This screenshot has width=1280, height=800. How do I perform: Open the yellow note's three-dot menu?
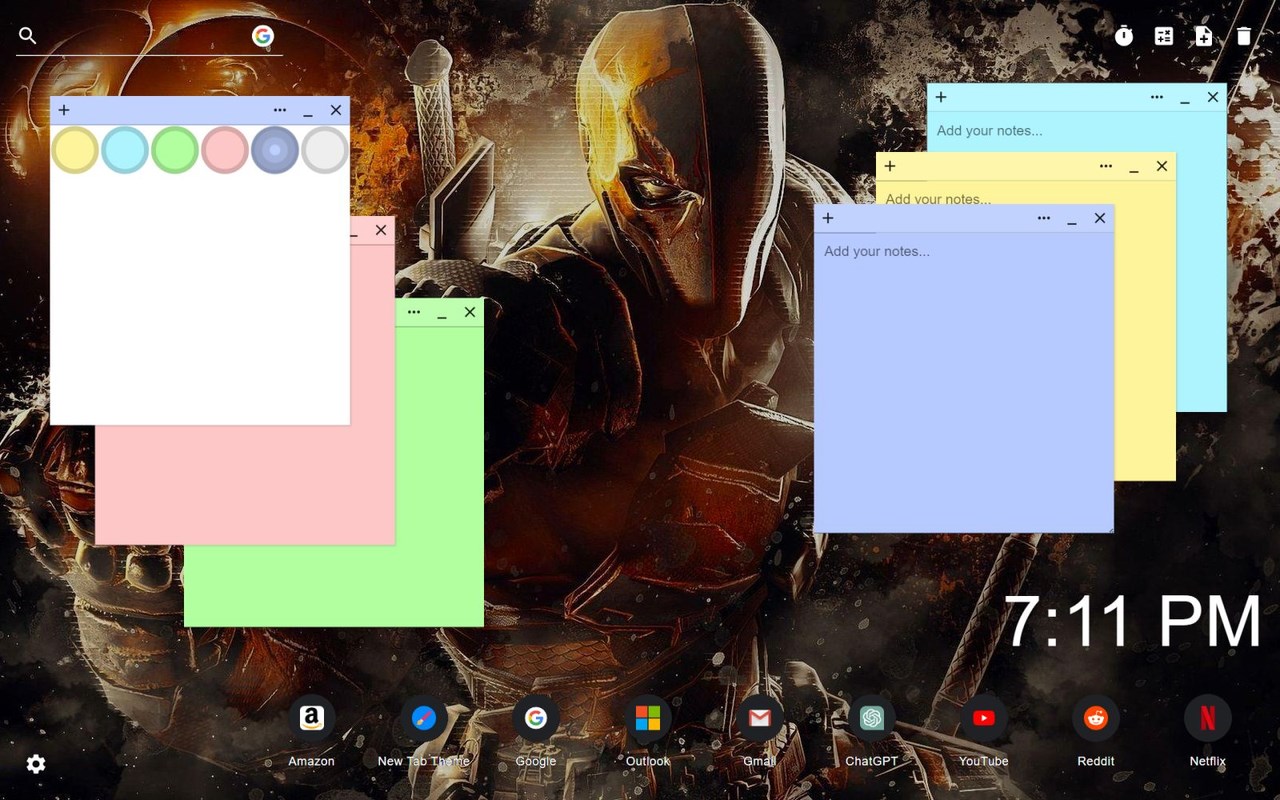[x=1106, y=166]
